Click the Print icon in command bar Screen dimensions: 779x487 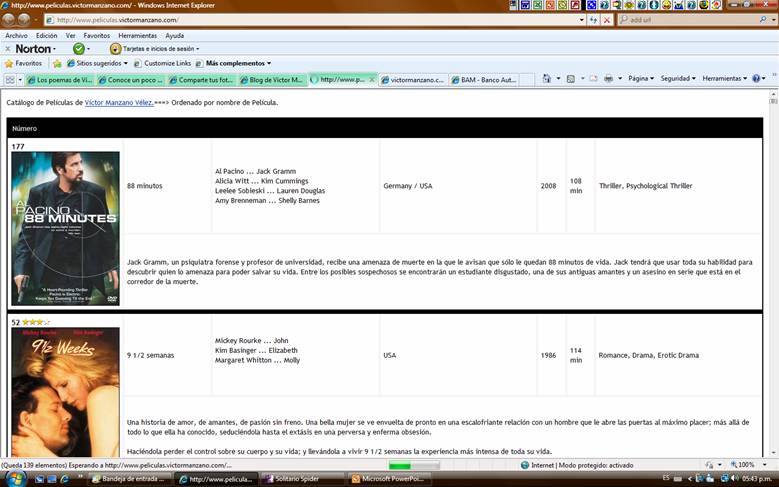pos(608,78)
